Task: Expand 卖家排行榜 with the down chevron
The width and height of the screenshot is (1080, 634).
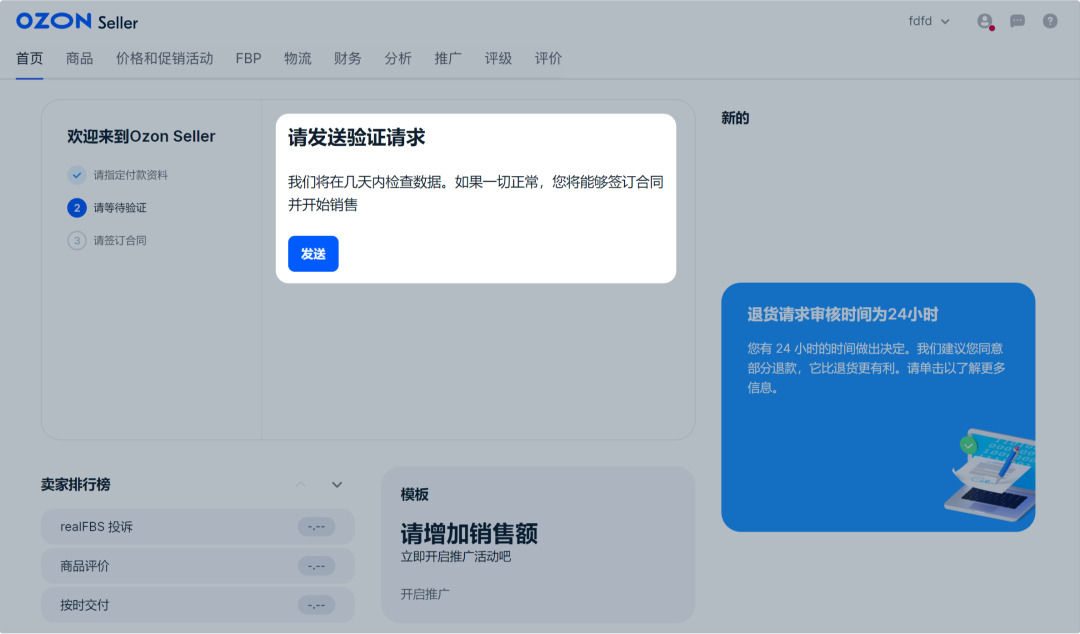Action: [337, 484]
